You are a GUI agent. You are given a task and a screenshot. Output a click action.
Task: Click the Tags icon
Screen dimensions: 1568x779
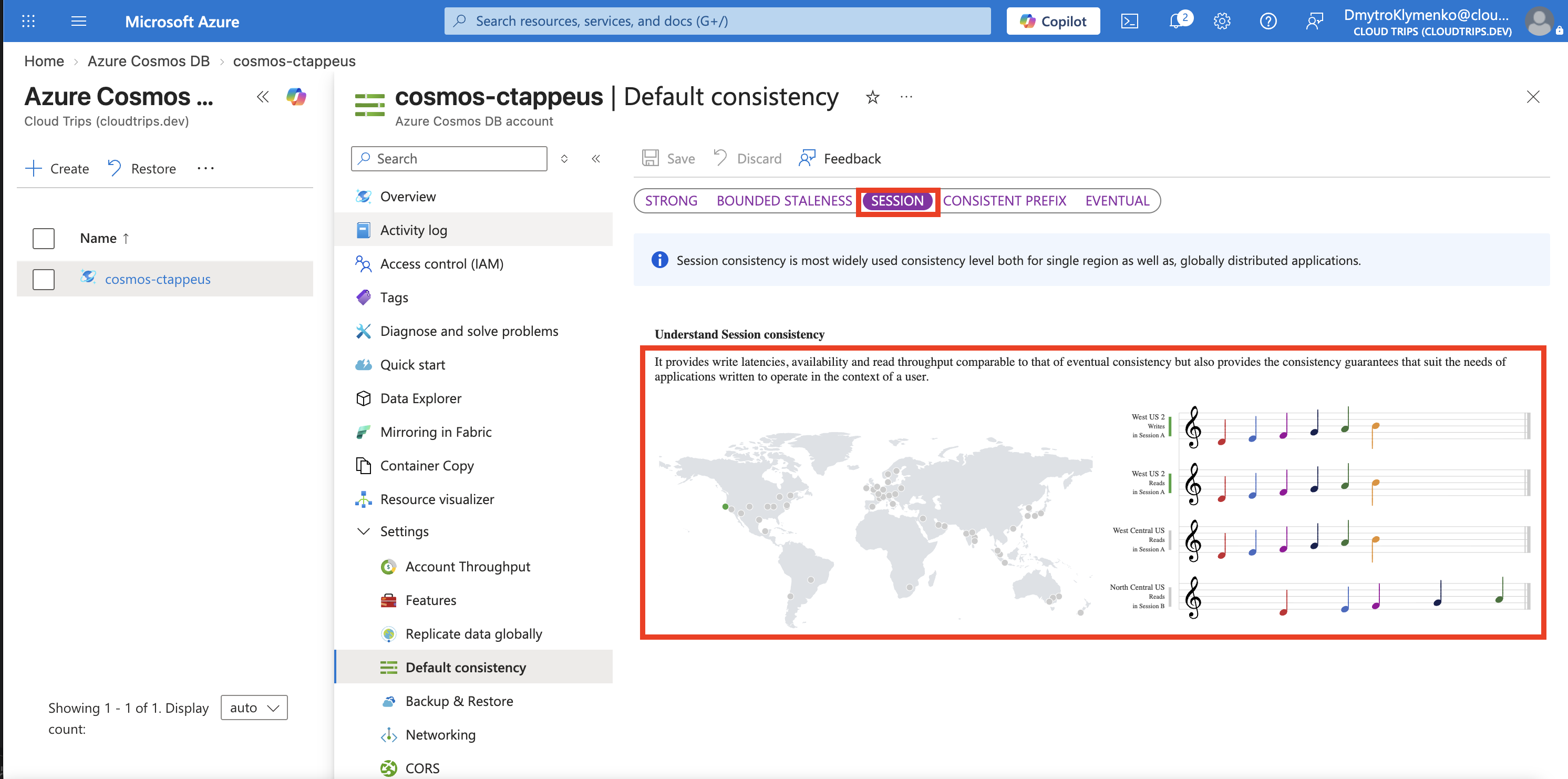[x=364, y=297]
